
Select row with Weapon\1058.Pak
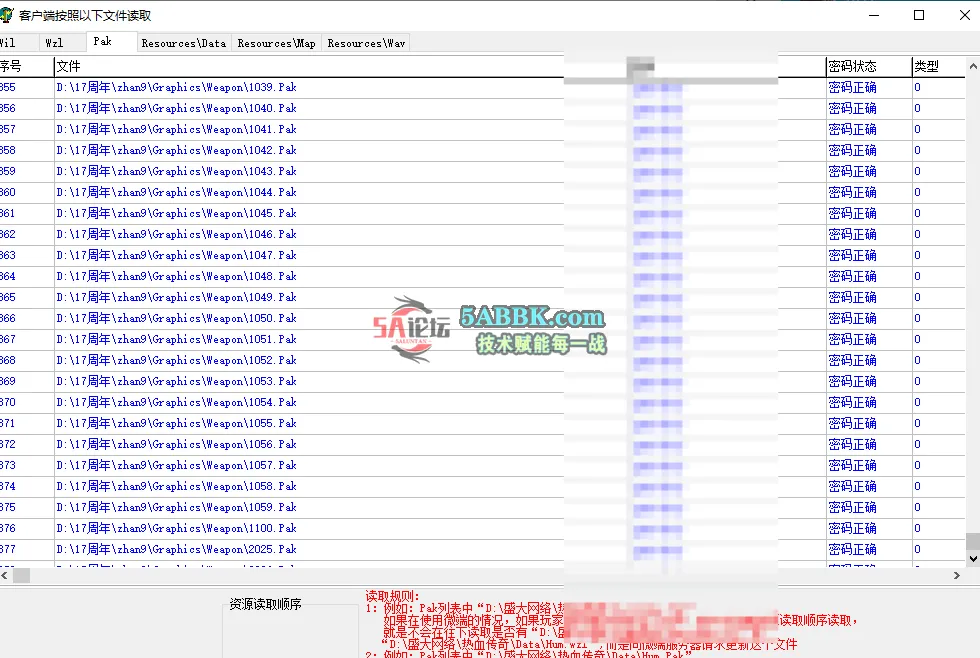click(482, 486)
